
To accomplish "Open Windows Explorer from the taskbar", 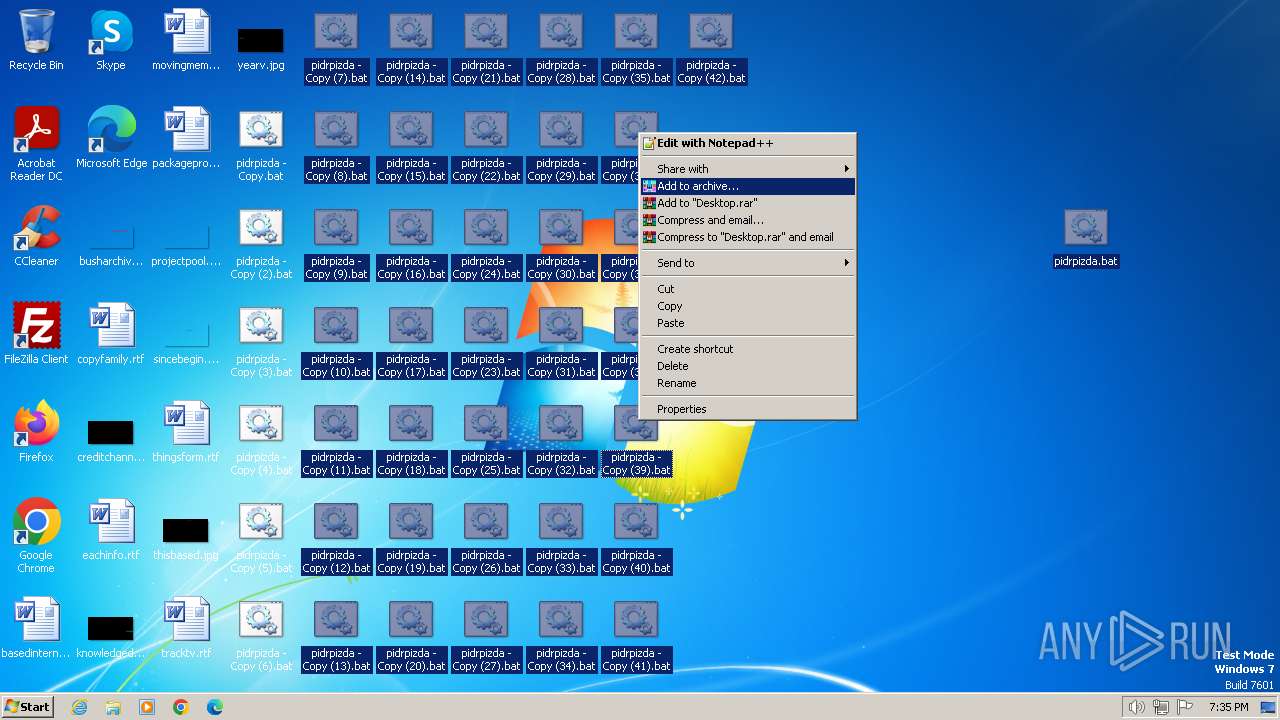I will [x=113, y=707].
